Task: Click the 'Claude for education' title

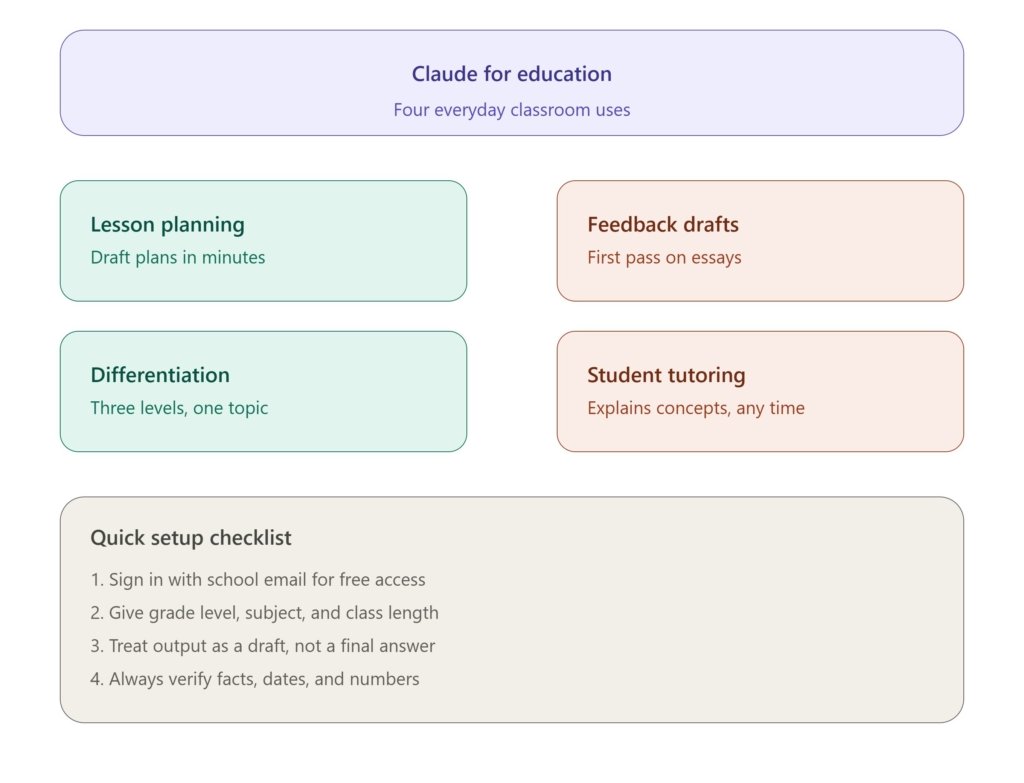Action: tap(511, 74)
